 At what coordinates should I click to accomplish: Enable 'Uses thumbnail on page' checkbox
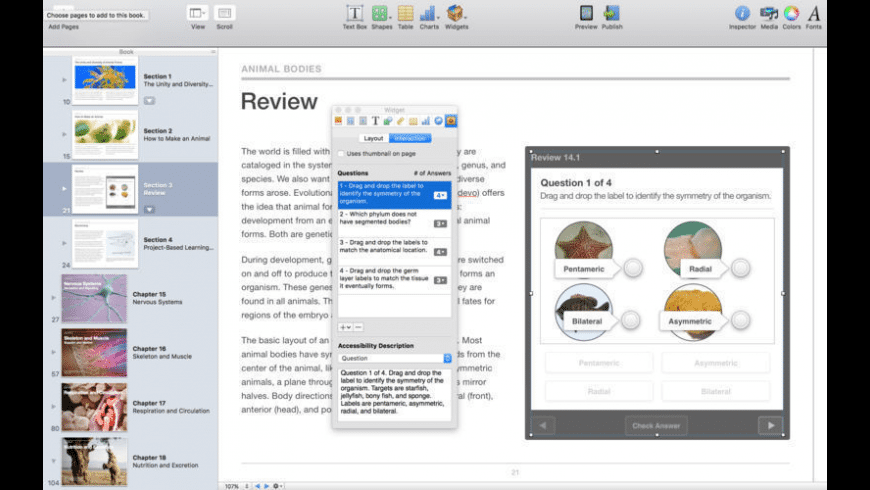(340, 153)
